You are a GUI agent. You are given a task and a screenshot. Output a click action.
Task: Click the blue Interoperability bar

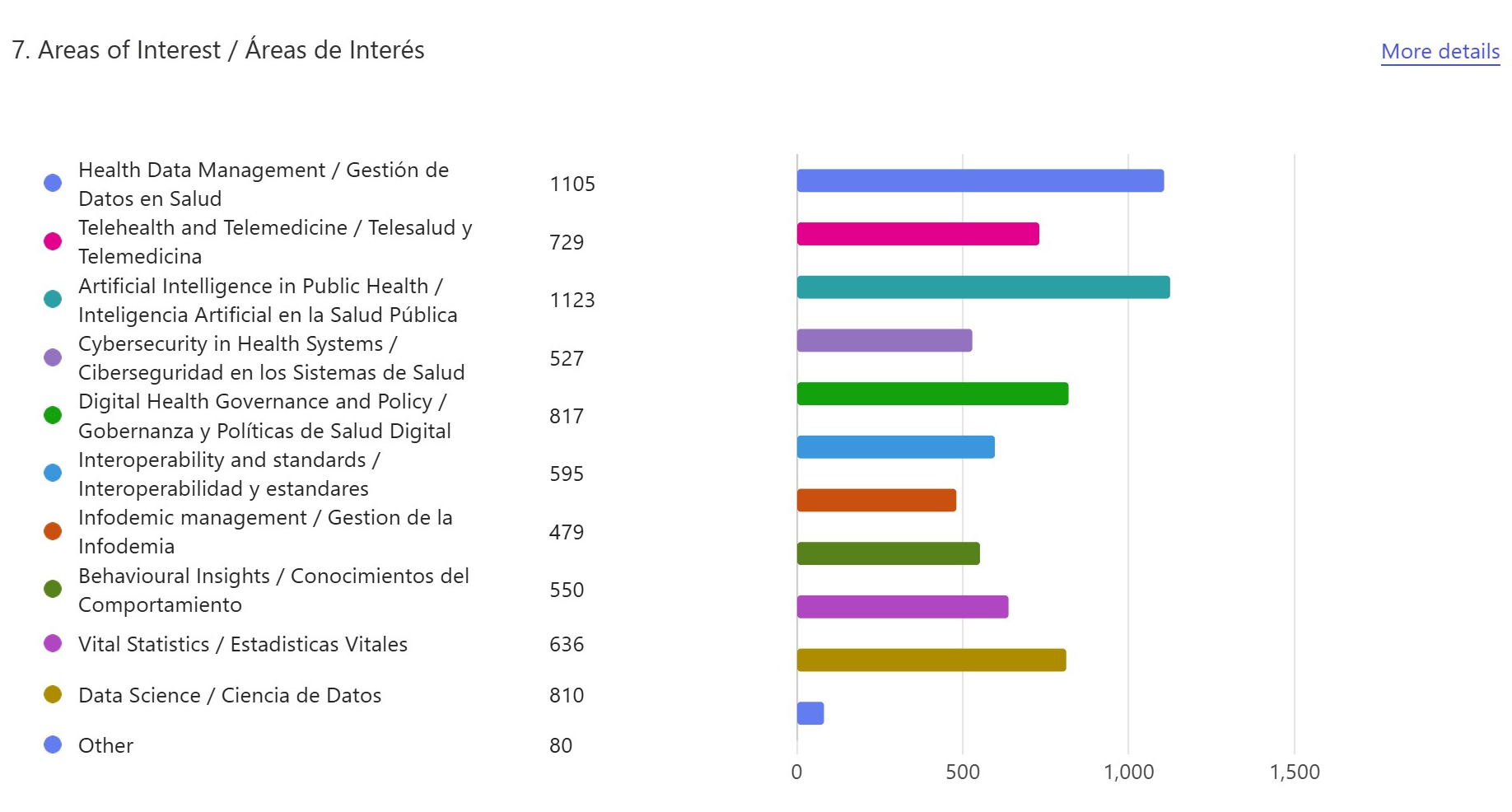point(895,447)
